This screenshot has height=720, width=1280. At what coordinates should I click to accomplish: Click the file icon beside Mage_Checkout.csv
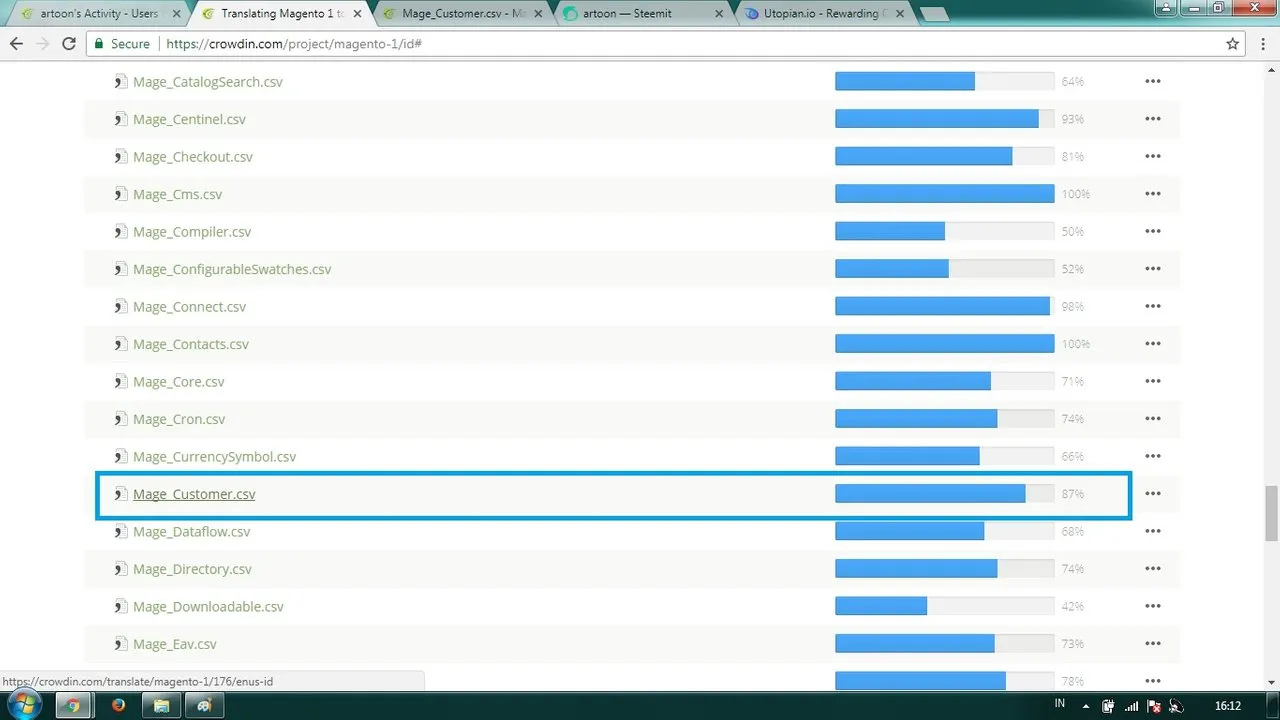[x=121, y=157]
